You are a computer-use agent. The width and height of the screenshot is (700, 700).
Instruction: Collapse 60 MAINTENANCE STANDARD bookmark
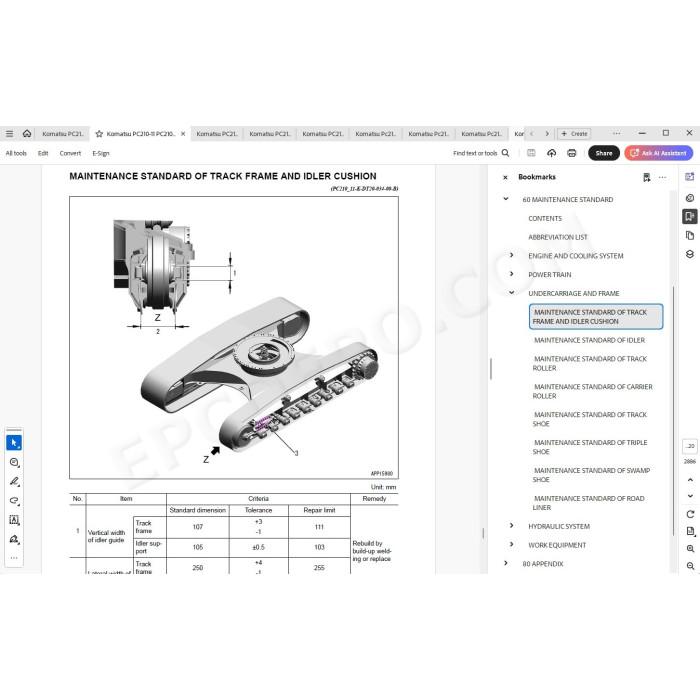tap(506, 199)
